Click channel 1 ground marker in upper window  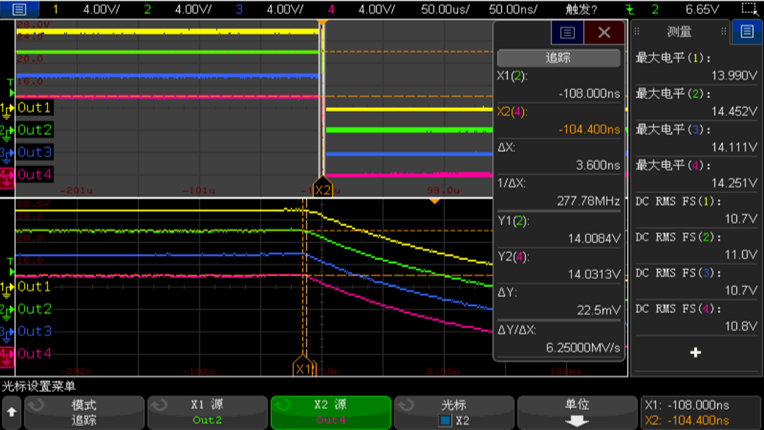tap(7, 111)
